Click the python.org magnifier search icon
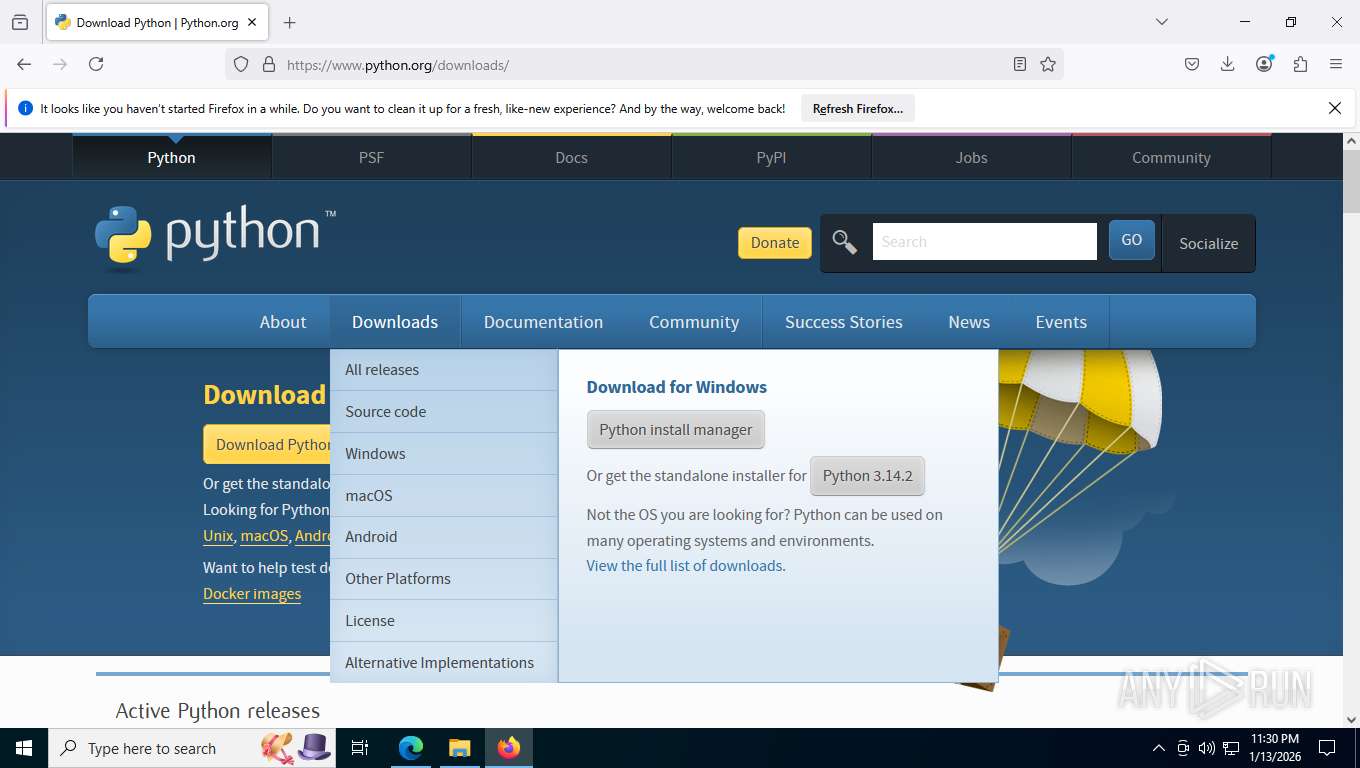 845,242
